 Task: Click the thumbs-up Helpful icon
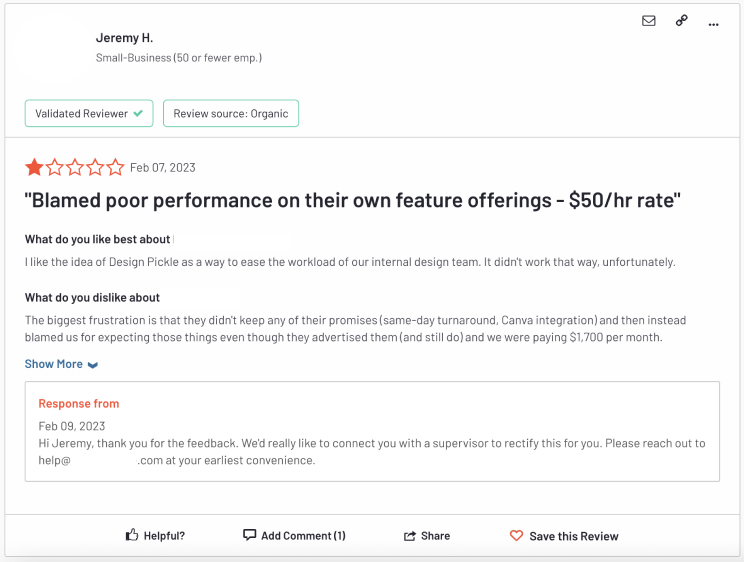[132, 535]
